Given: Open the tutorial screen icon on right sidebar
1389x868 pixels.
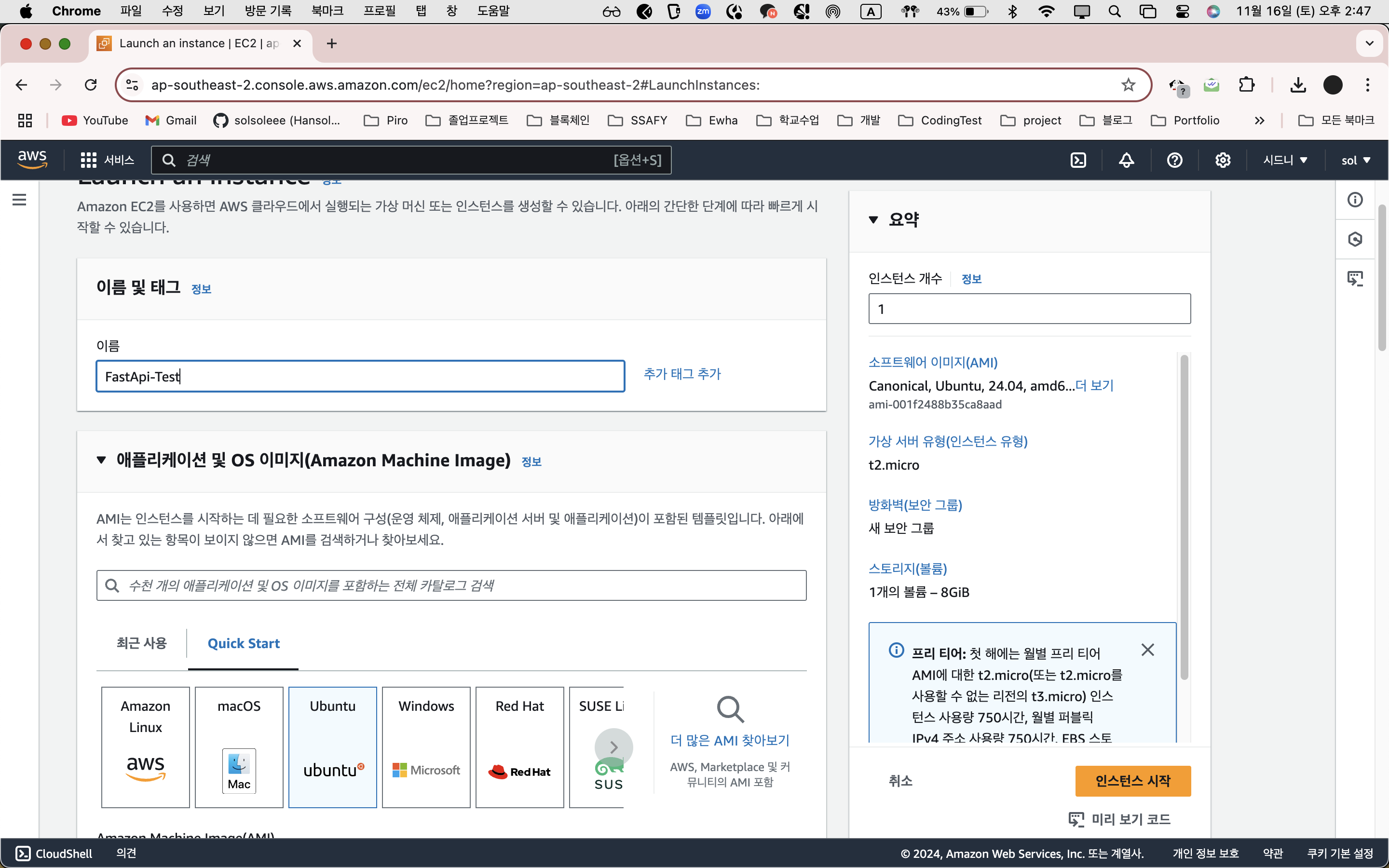Looking at the screenshot, I should click(x=1355, y=278).
